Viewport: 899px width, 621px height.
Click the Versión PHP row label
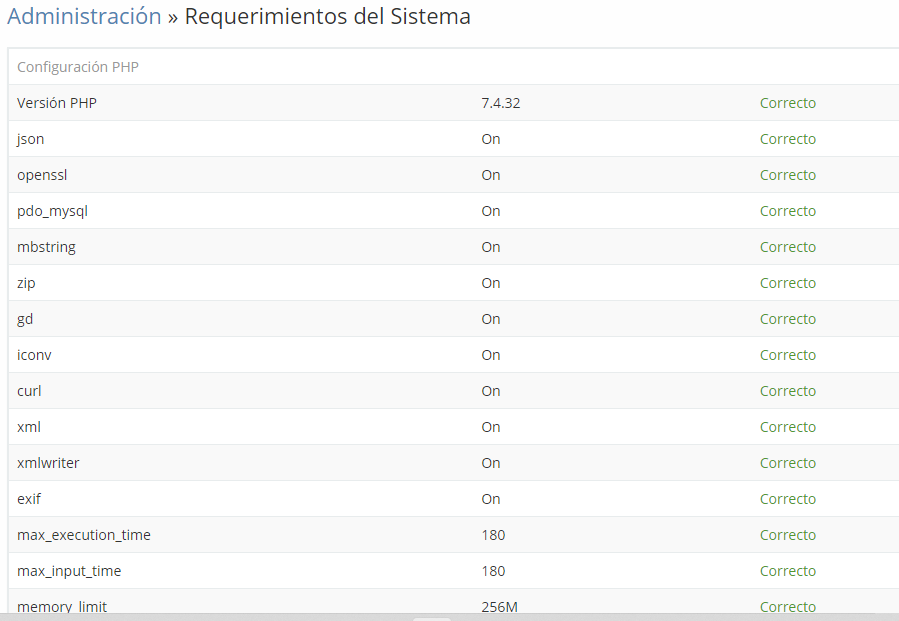(x=57, y=103)
